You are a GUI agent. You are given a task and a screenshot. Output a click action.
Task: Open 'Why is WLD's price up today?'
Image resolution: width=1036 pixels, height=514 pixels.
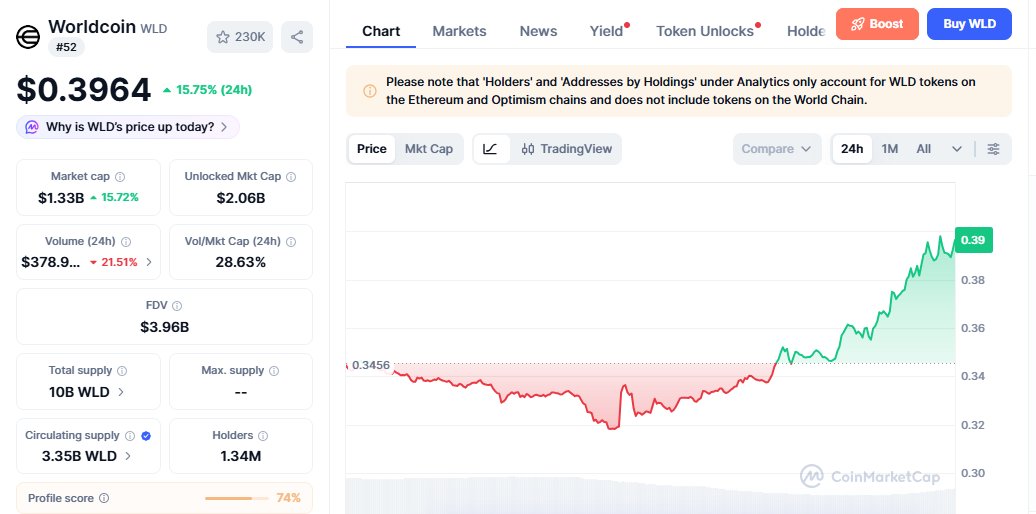point(128,127)
